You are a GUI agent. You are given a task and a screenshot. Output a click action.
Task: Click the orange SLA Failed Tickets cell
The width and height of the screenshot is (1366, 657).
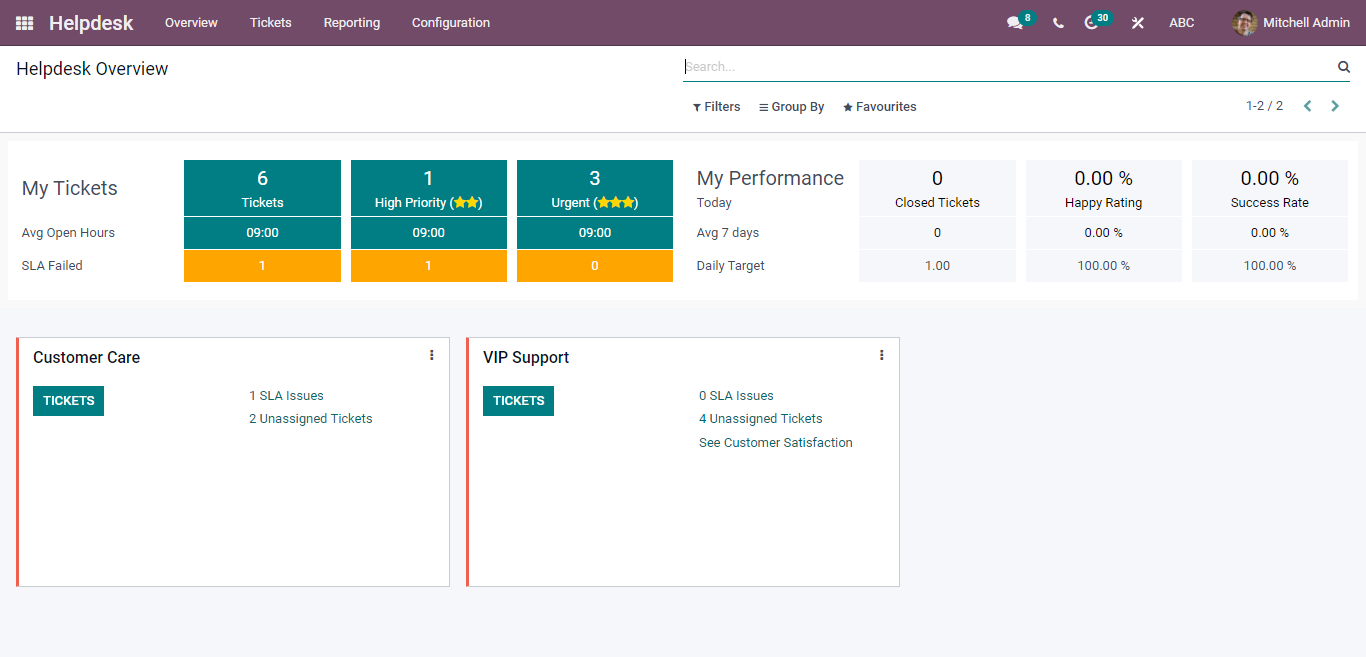pyautogui.click(x=262, y=266)
